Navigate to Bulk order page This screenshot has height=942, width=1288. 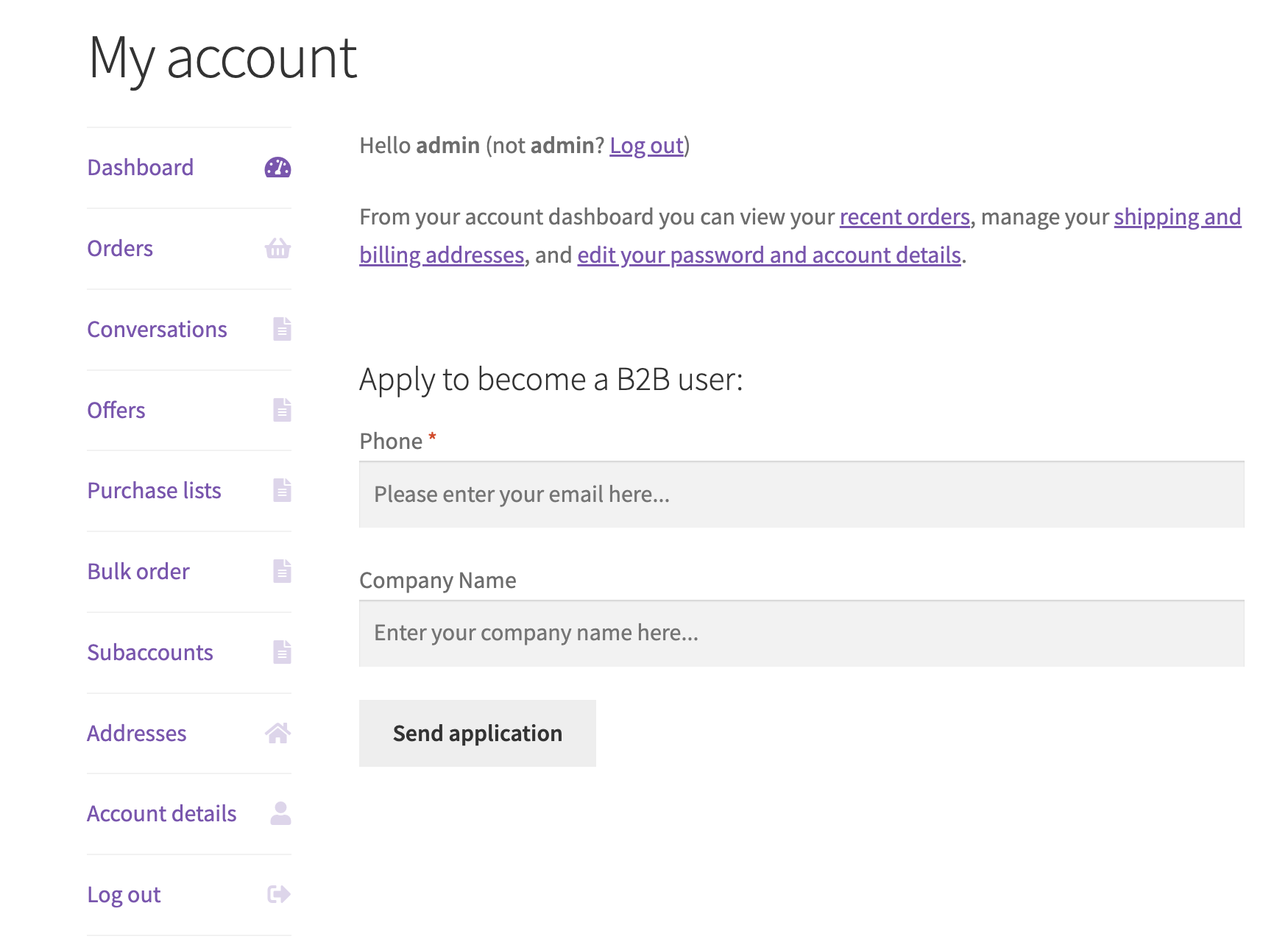pos(138,572)
